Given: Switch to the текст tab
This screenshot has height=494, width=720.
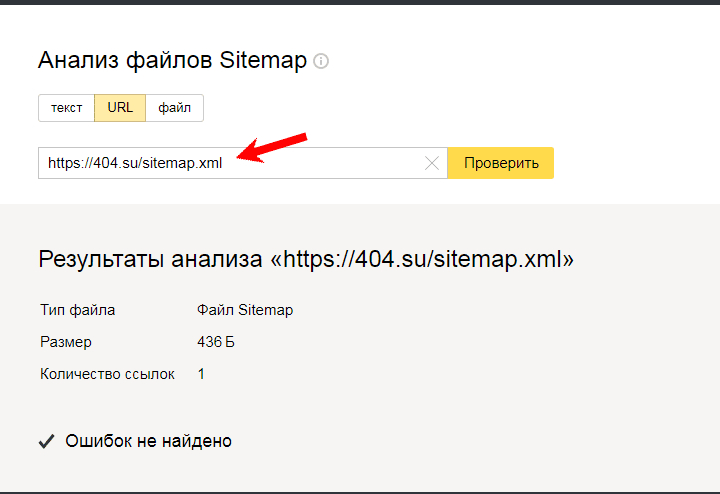Looking at the screenshot, I should (x=67, y=108).
